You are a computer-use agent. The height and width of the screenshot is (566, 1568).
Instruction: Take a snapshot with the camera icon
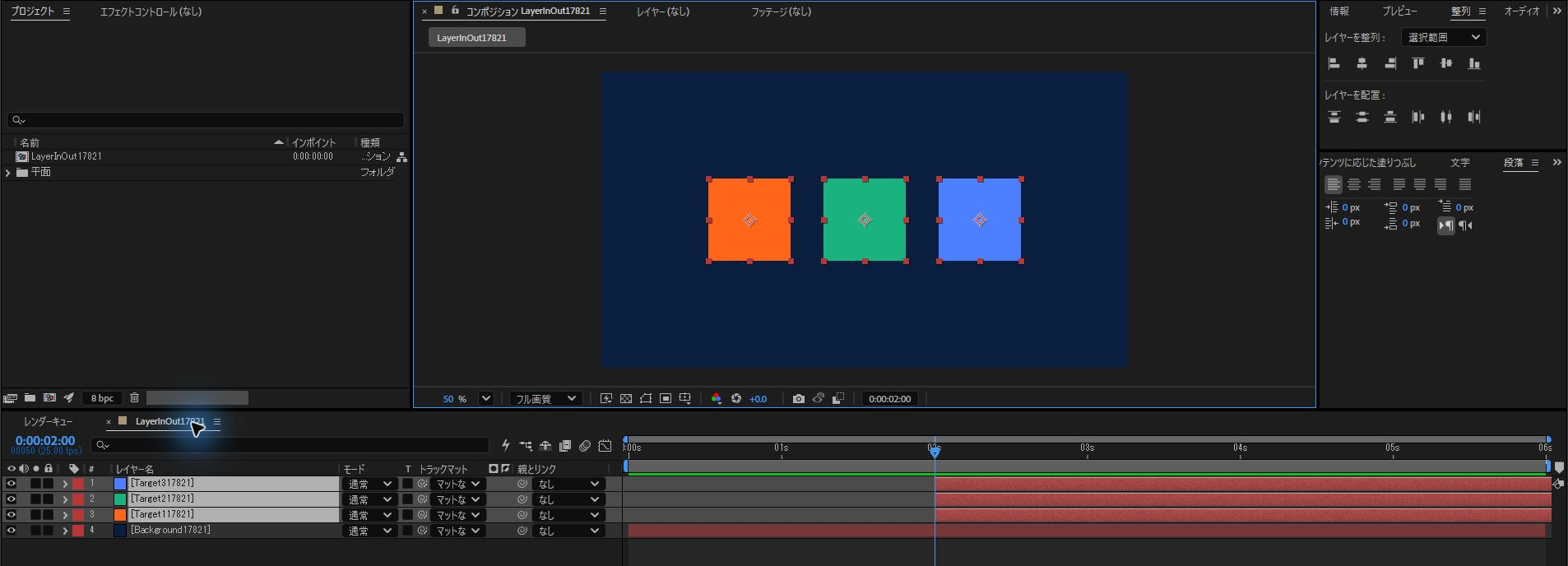[798, 399]
